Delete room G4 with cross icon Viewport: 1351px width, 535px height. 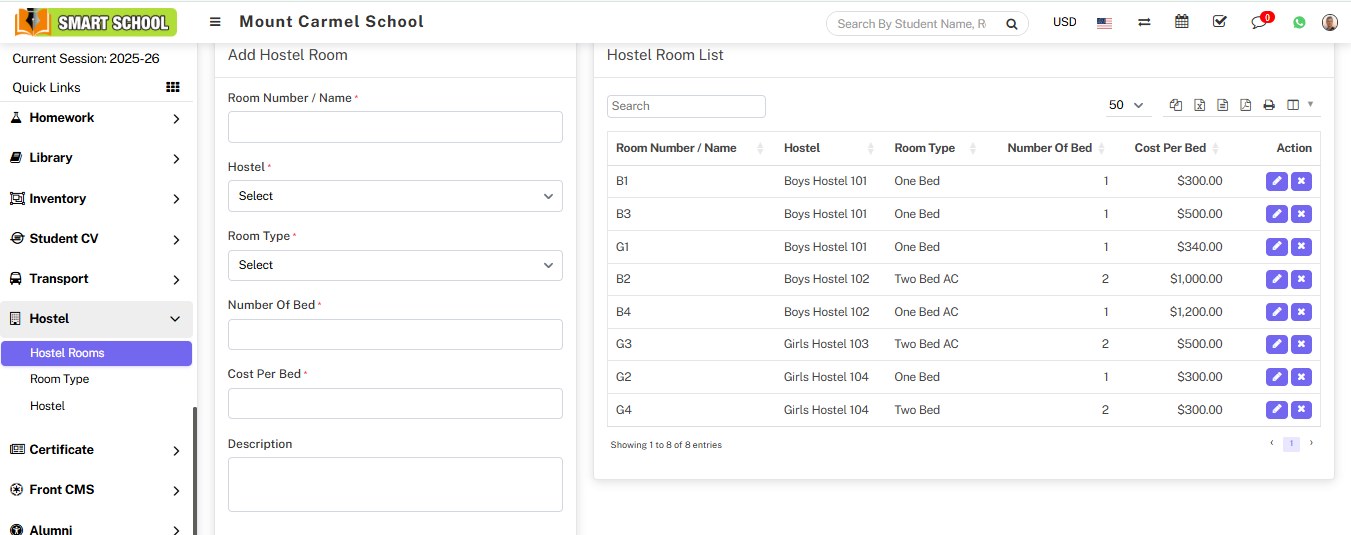[x=1301, y=410]
